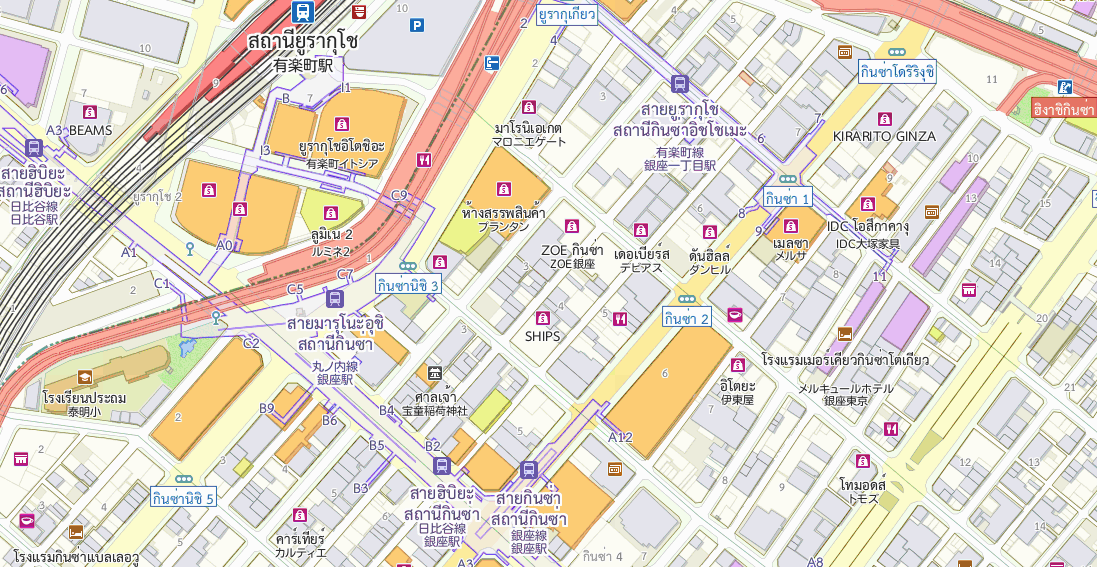Click bus stop icon above กินซ่า 2
1097x567 pixels.
[x=687, y=299]
